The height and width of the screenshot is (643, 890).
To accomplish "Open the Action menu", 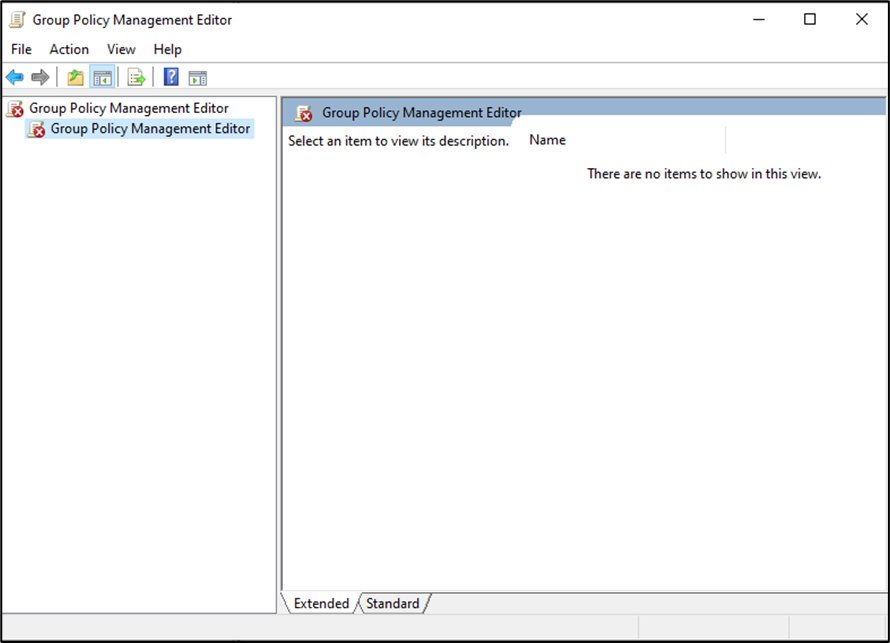I will tap(69, 49).
